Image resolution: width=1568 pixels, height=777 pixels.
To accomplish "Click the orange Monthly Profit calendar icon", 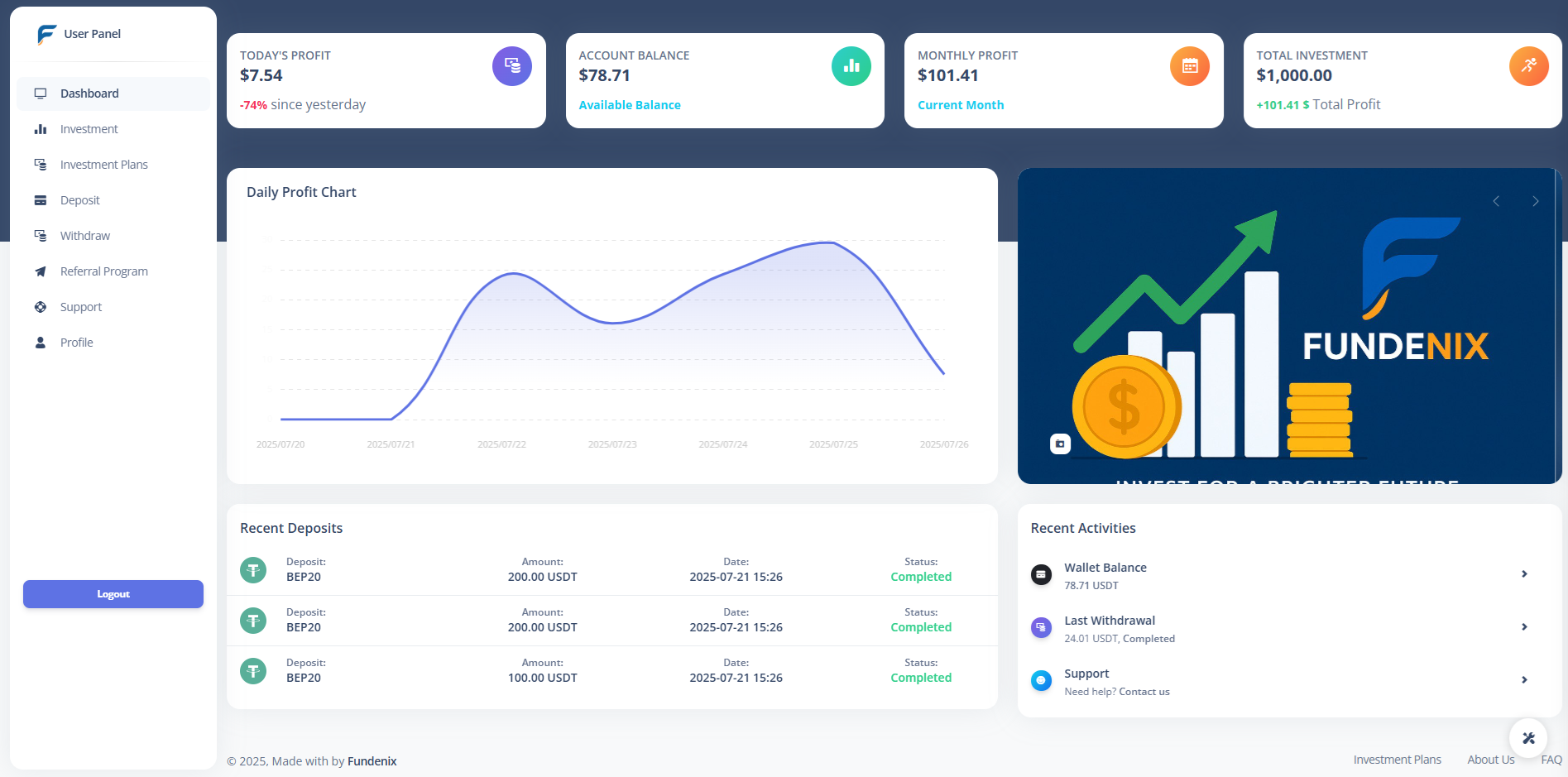I will click(1190, 66).
